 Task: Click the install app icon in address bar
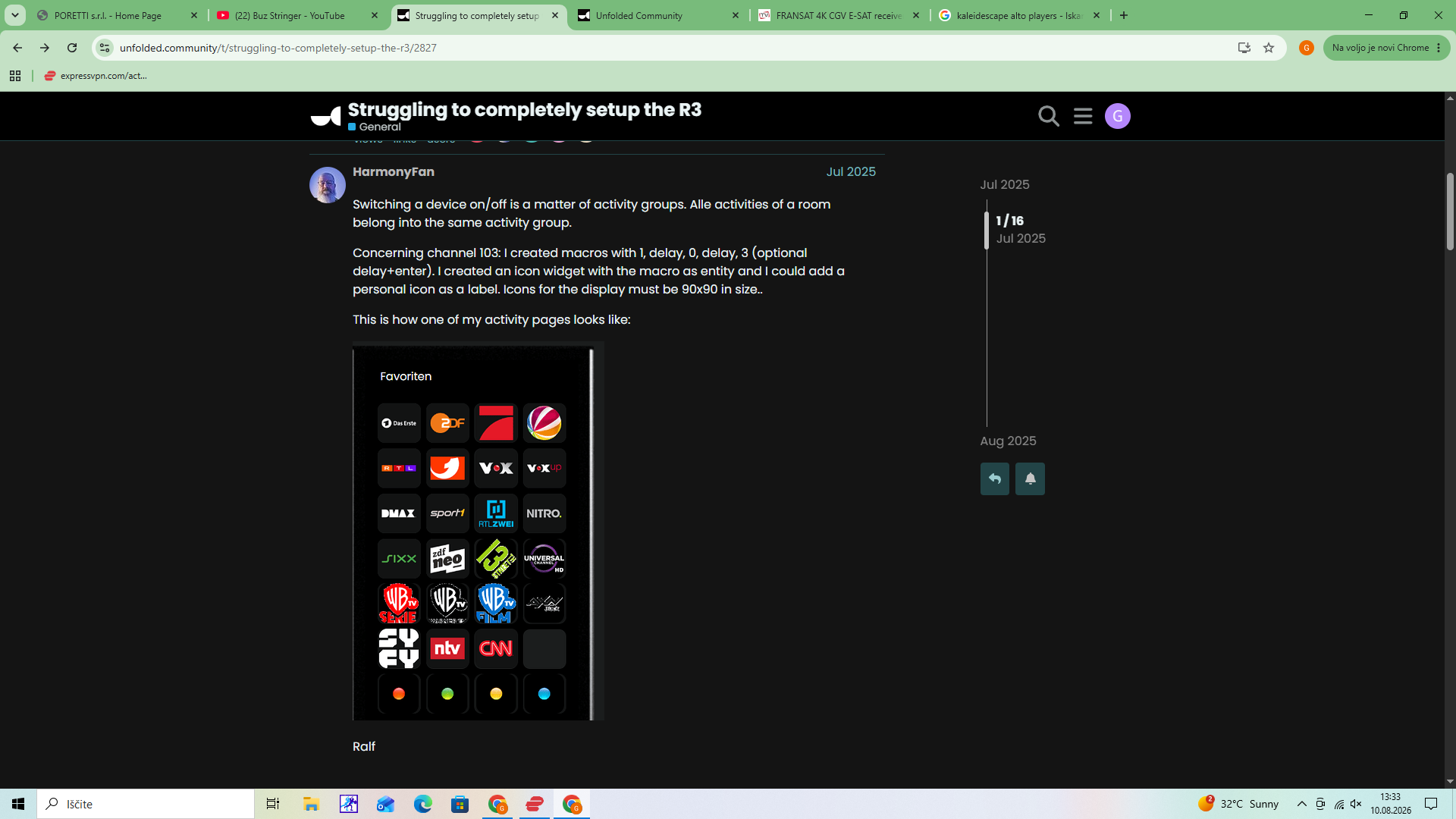1244,48
